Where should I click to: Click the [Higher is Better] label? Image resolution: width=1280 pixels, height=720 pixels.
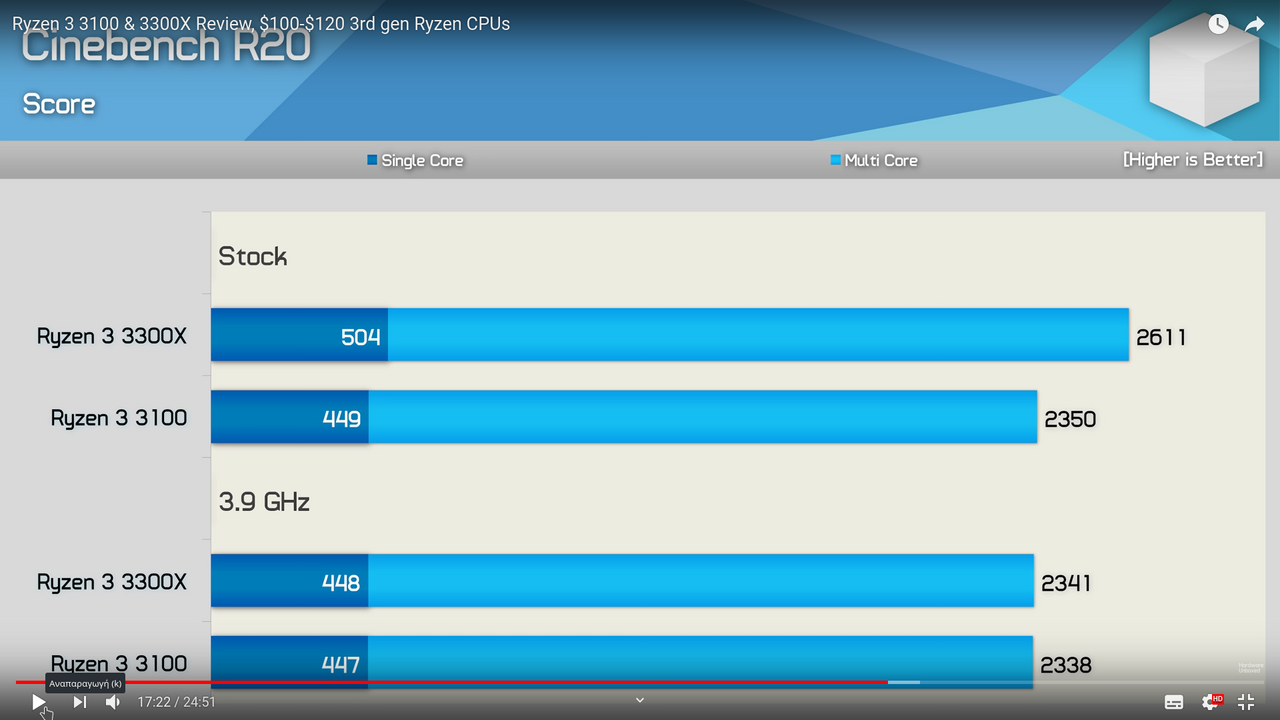1193,160
